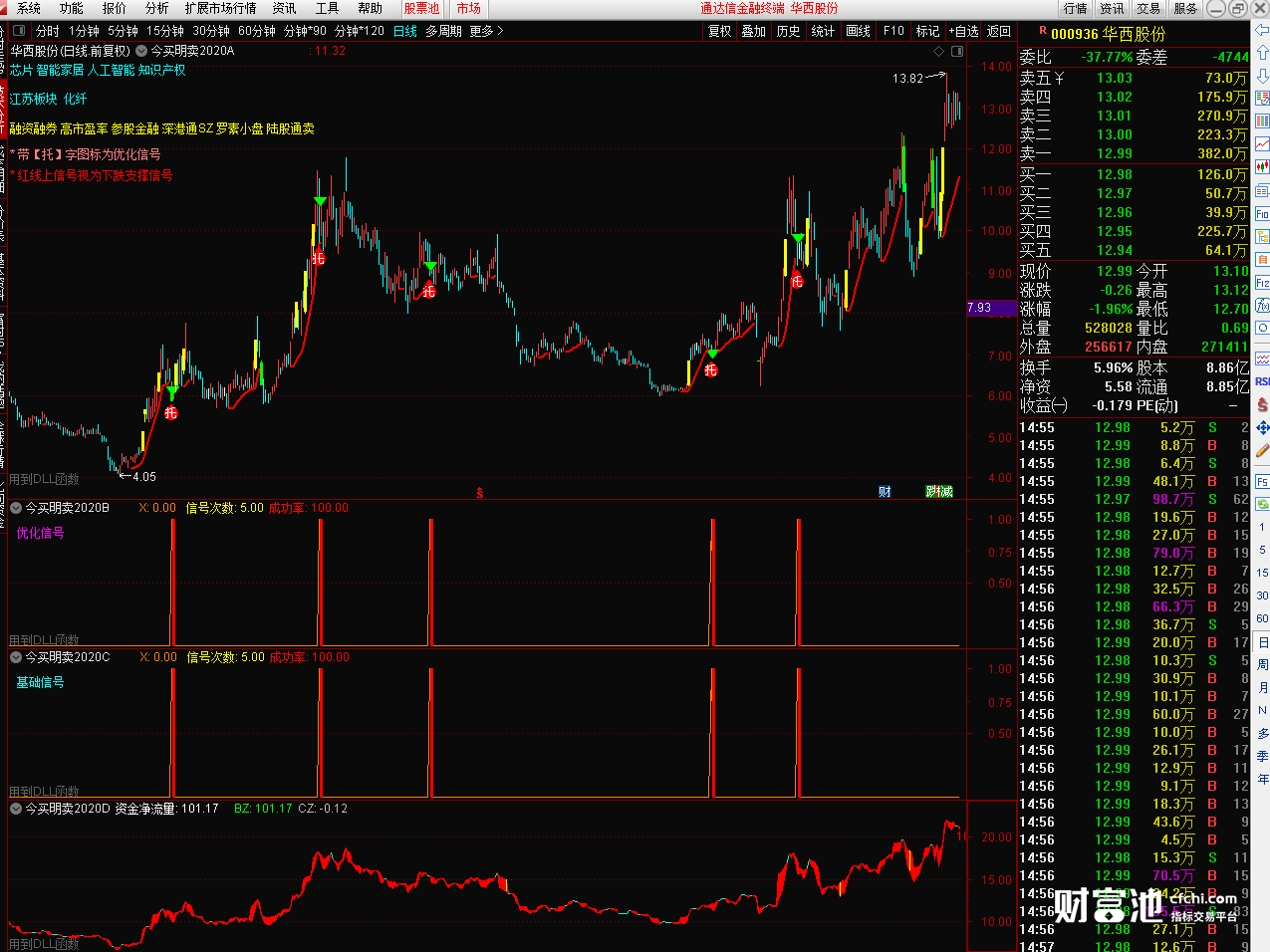1270x952 pixels.
Task: Switch to the candlestick K-line chart icon
Action: pyautogui.click(x=1262, y=167)
